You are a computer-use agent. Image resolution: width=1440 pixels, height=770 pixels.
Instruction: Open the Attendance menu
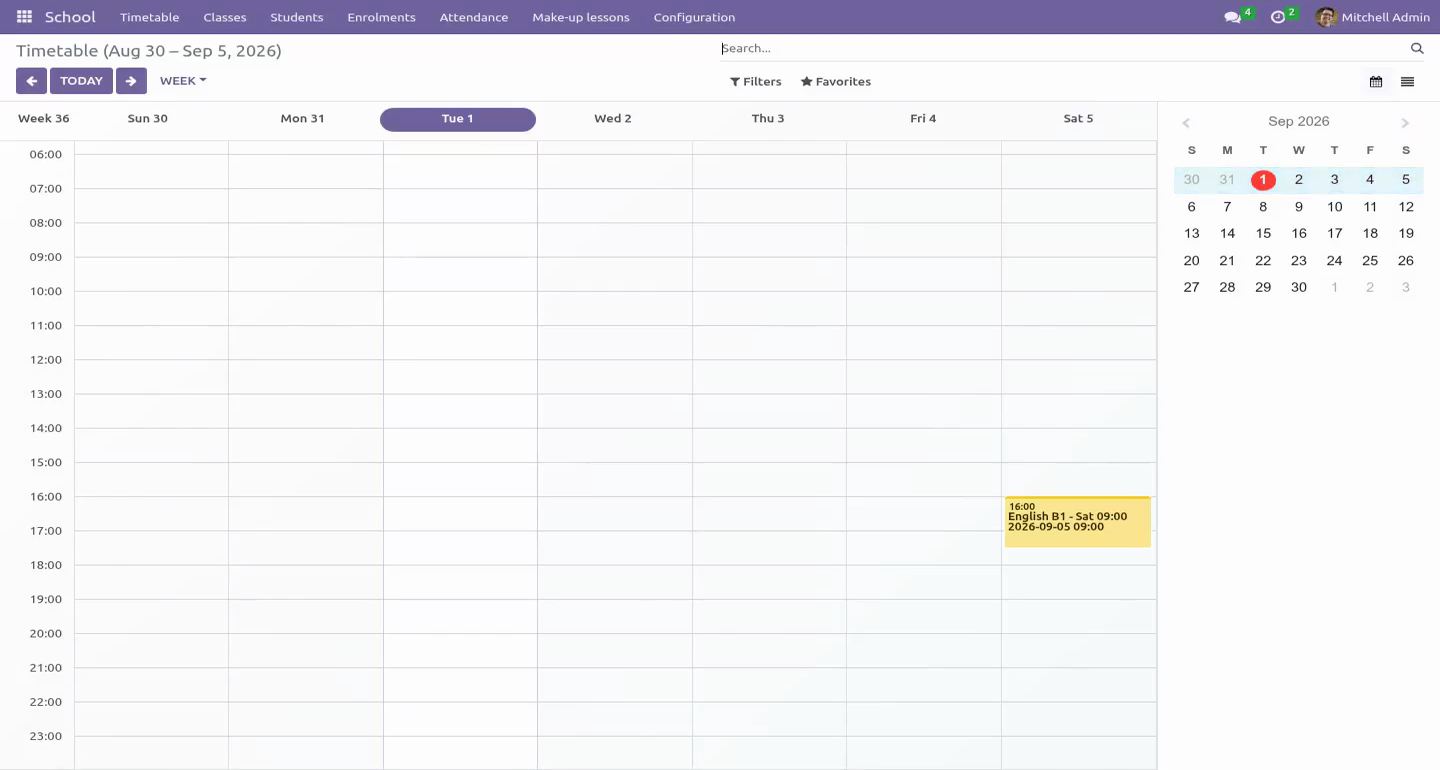pos(474,17)
